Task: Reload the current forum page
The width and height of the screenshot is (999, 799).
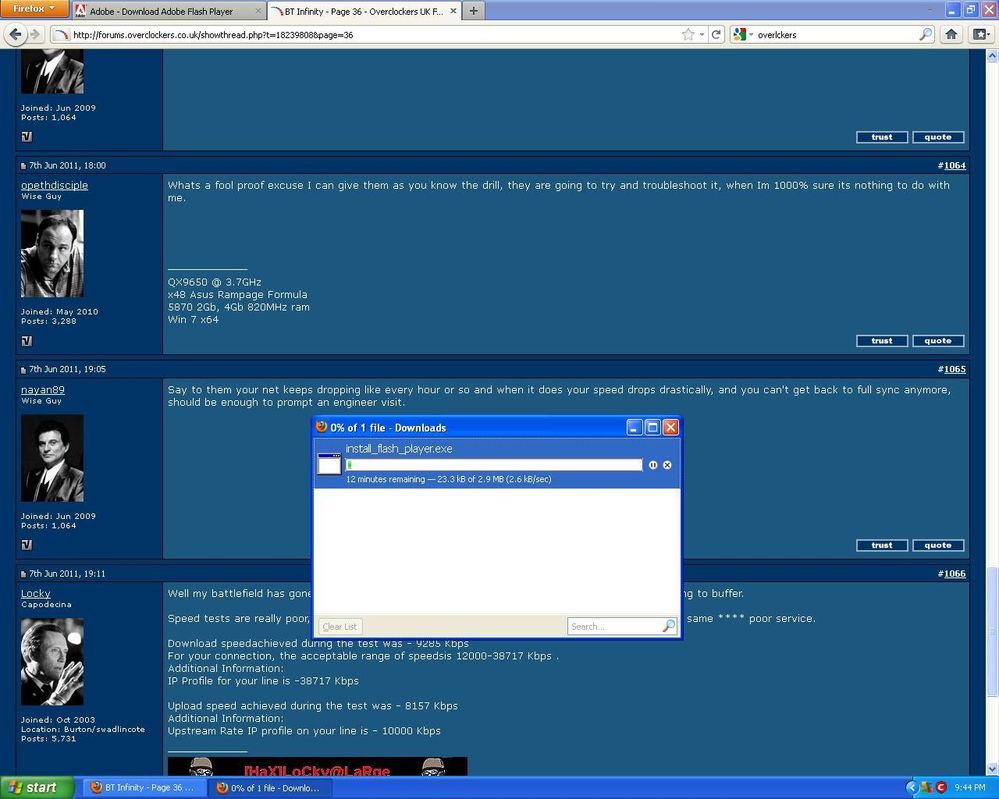Action: coord(715,34)
